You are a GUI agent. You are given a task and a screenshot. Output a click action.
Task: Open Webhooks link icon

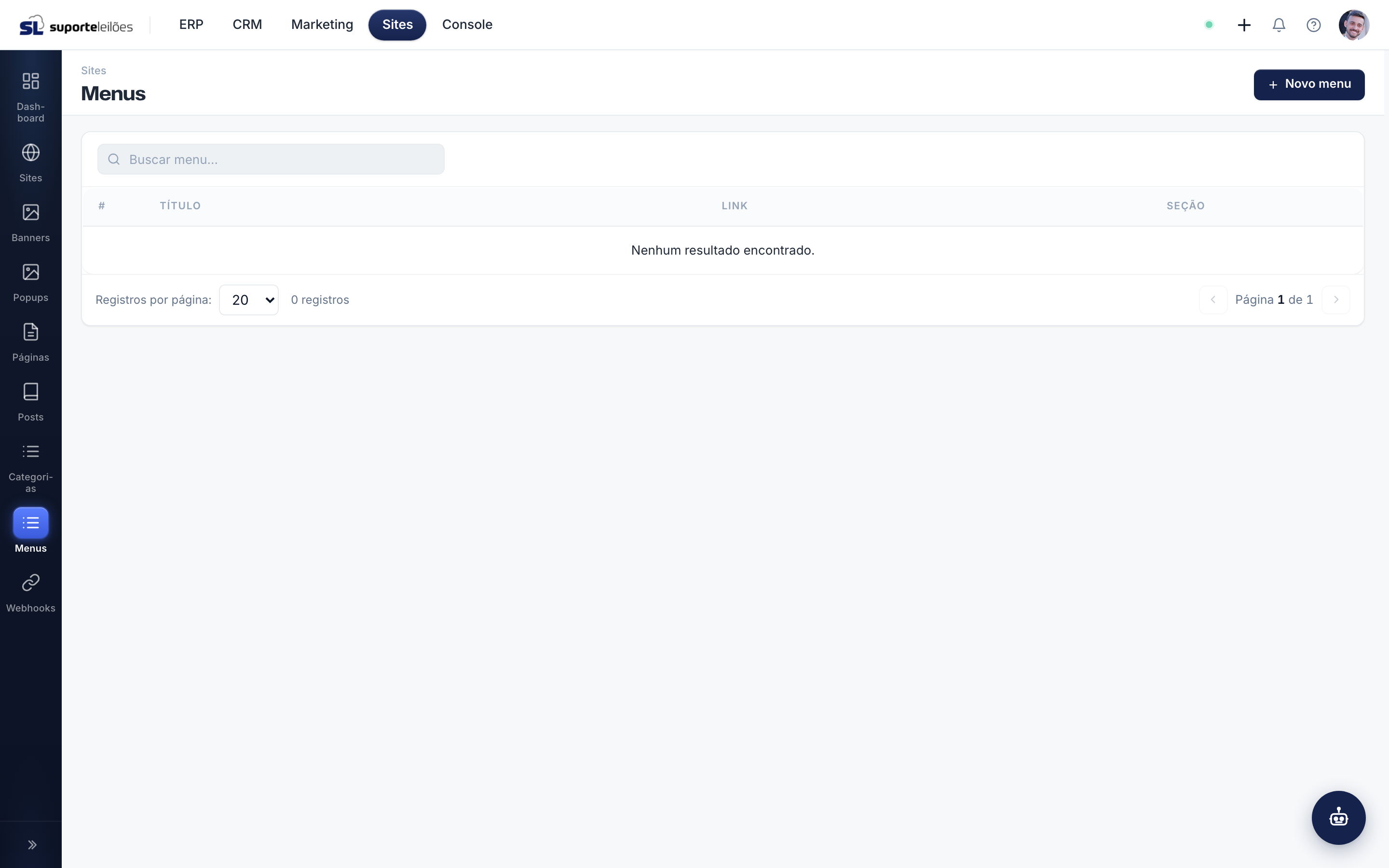pyautogui.click(x=30, y=583)
